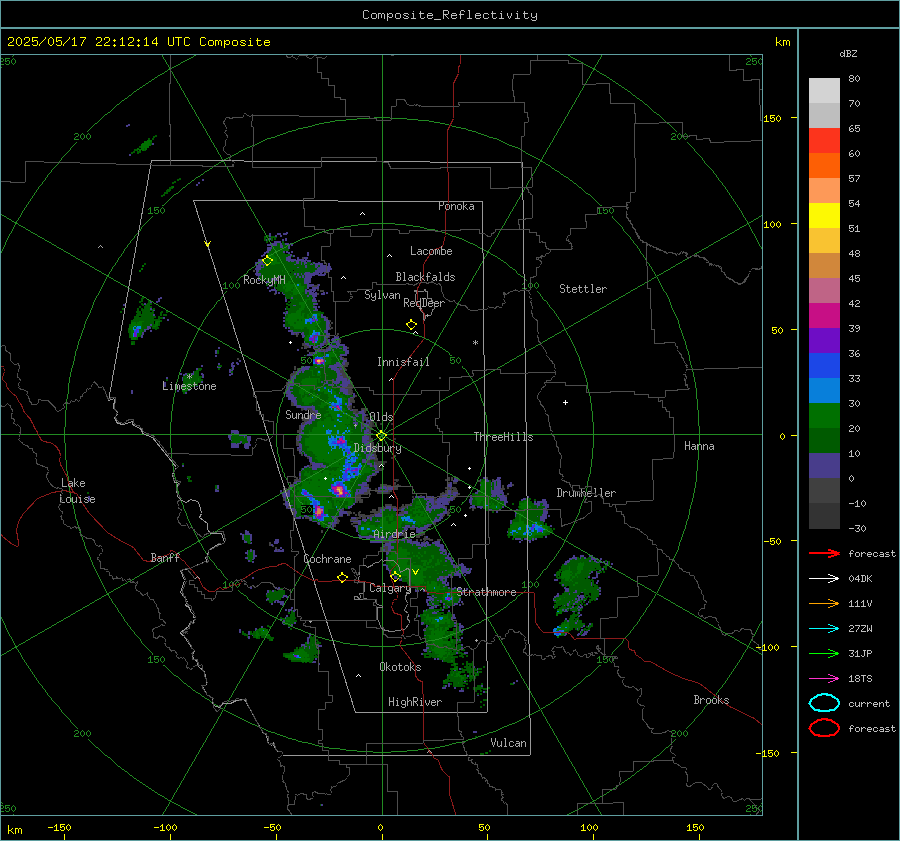Viewport: 900px width, 841px height.
Task: Click the ThreeHills town label
Action: [x=503, y=437]
